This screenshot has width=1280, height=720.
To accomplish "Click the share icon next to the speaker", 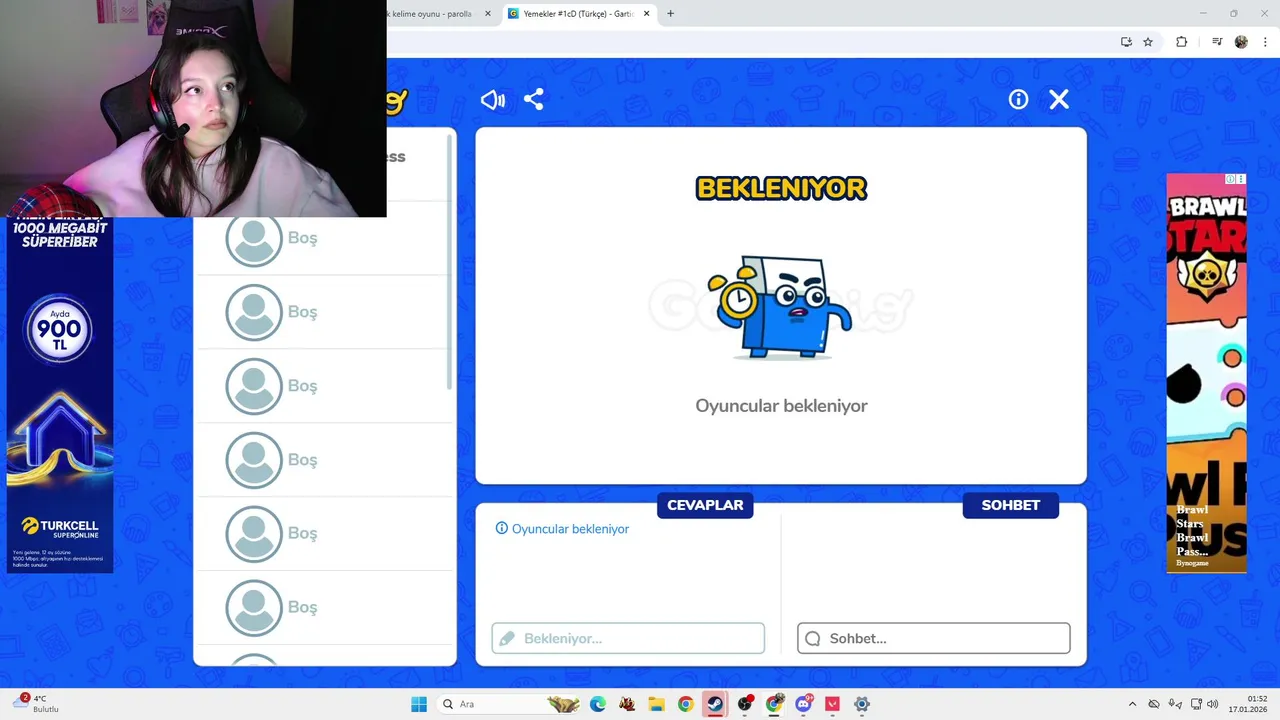I will (x=534, y=100).
